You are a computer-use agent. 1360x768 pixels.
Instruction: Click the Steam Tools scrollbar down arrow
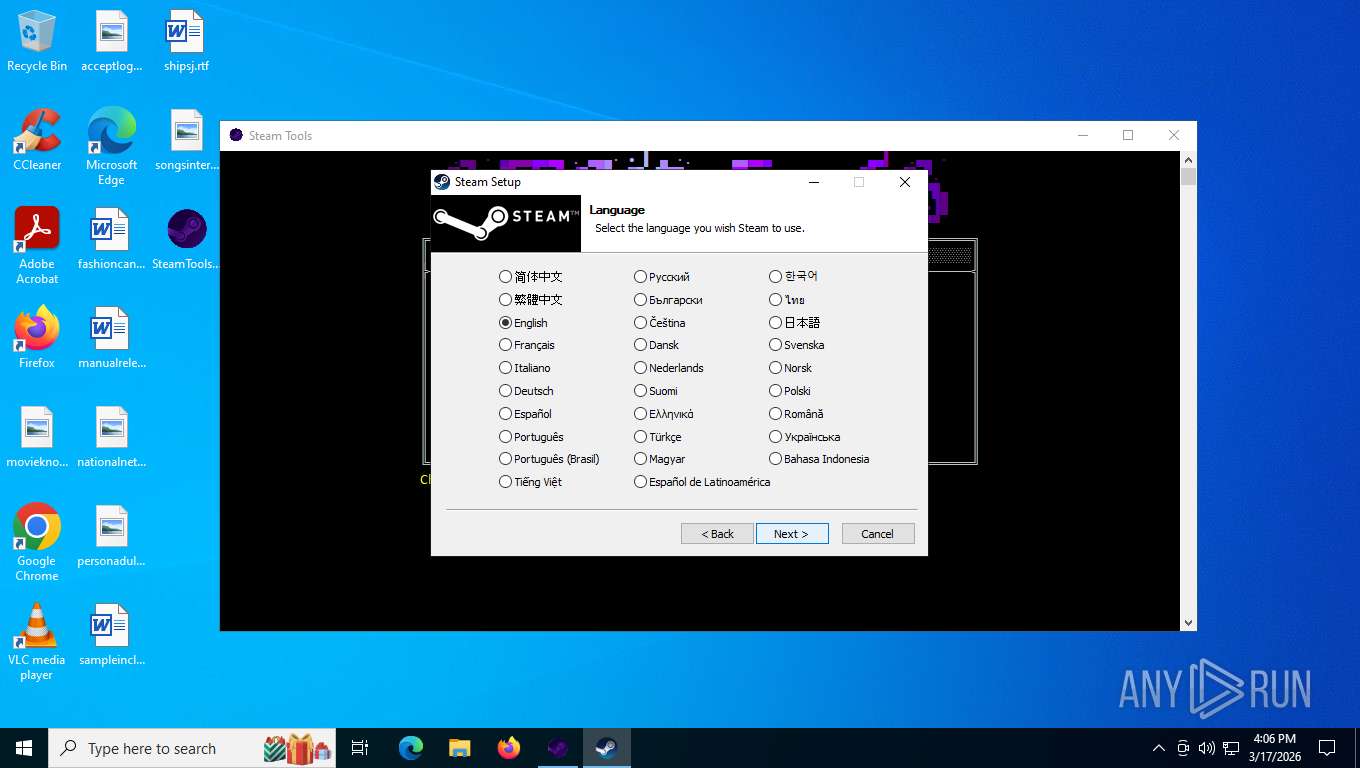tap(1188, 623)
